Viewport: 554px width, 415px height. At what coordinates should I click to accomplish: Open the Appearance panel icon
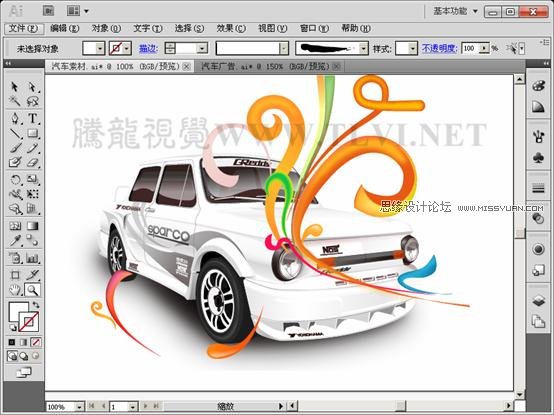click(x=538, y=249)
